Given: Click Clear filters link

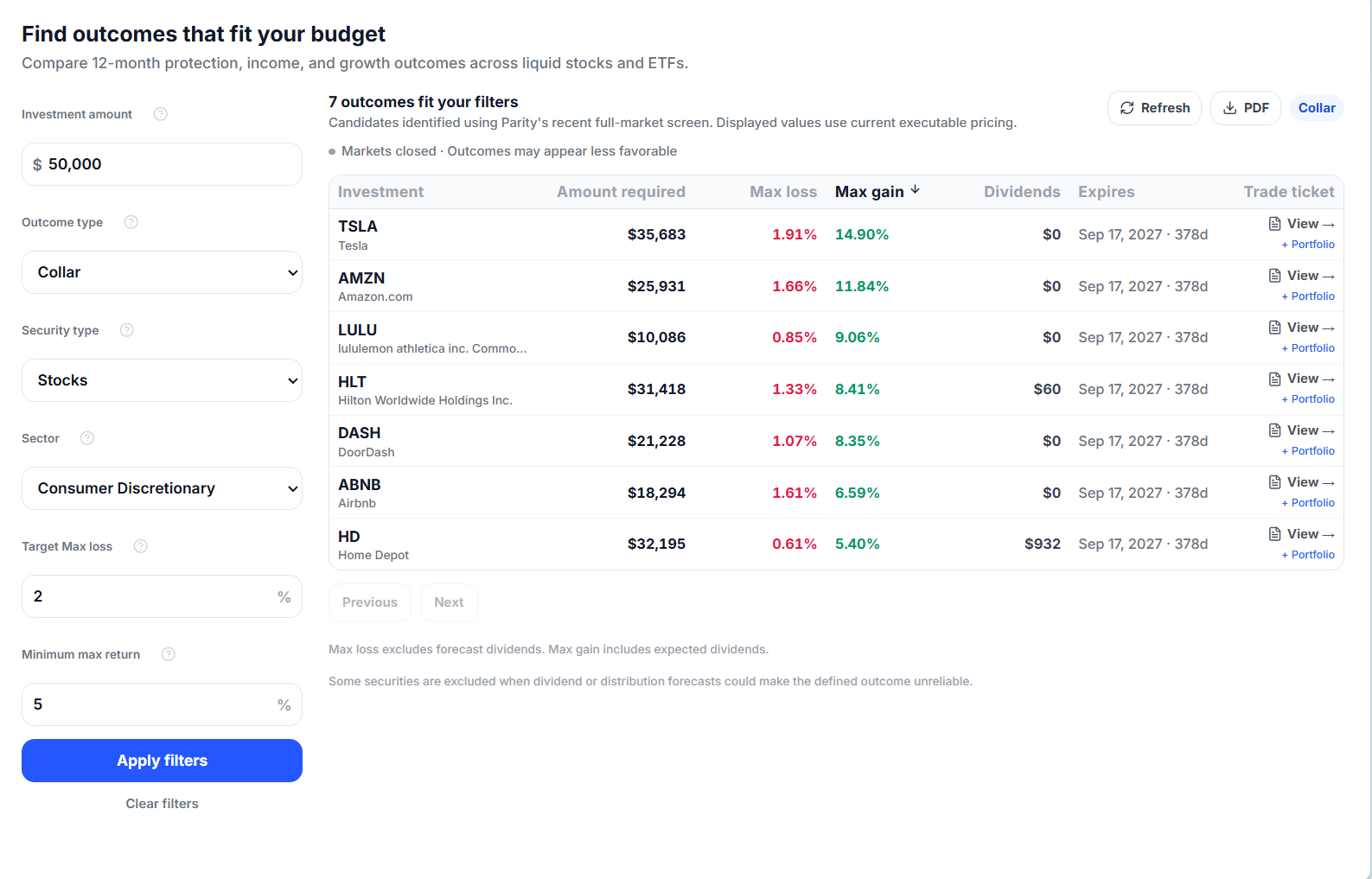Looking at the screenshot, I should pos(162,804).
